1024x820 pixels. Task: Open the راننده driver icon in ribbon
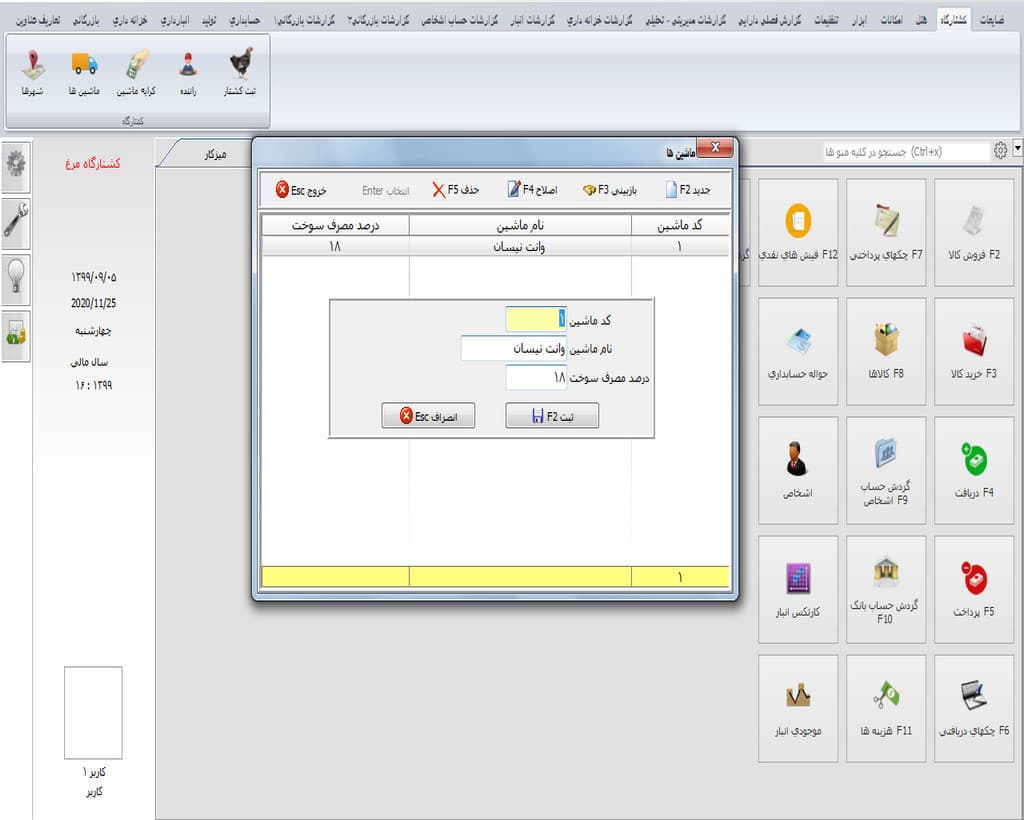(x=188, y=73)
